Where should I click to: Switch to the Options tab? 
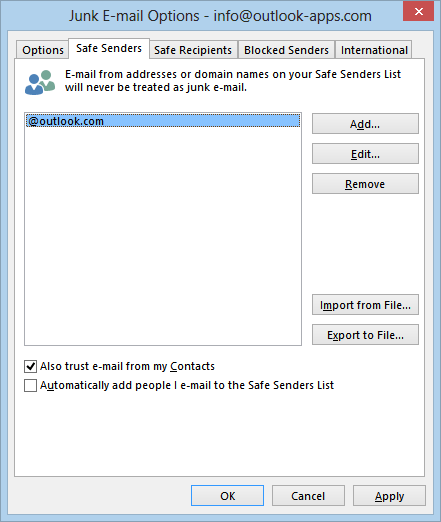tap(43, 50)
